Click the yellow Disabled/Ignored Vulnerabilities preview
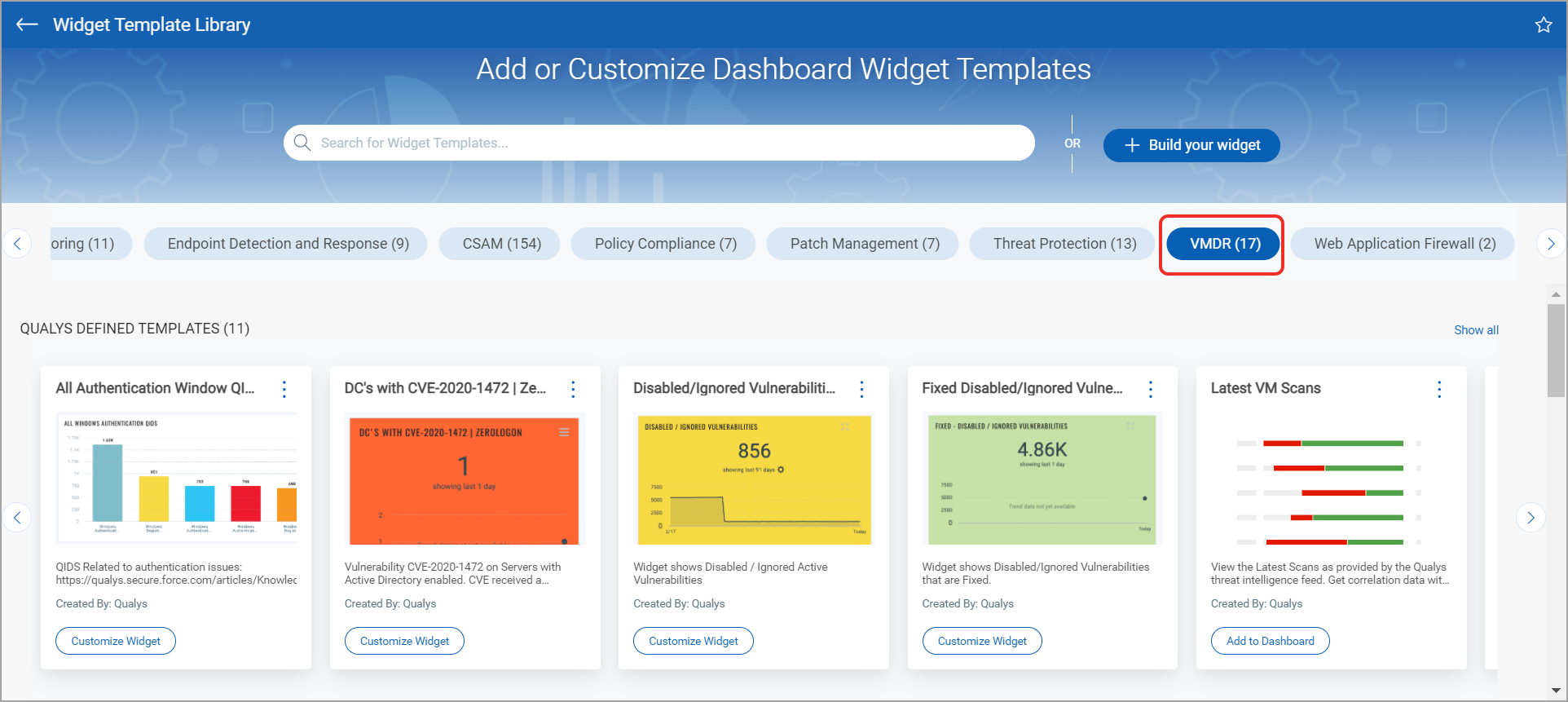The width and height of the screenshot is (1568, 702). [x=754, y=479]
